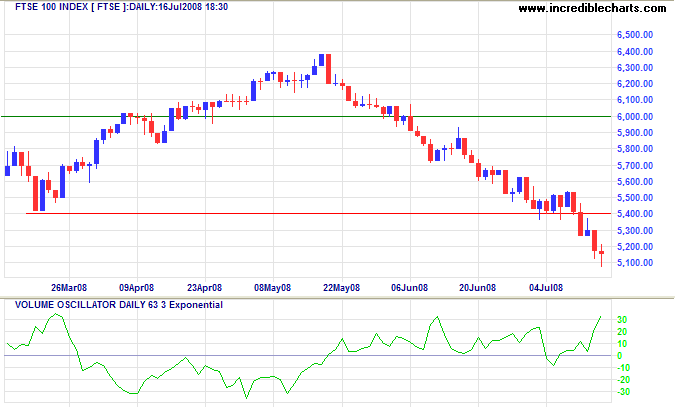Screen dimensions: 675x410
Task: Select the red 5,400 support line
Action: (x=319, y=213)
